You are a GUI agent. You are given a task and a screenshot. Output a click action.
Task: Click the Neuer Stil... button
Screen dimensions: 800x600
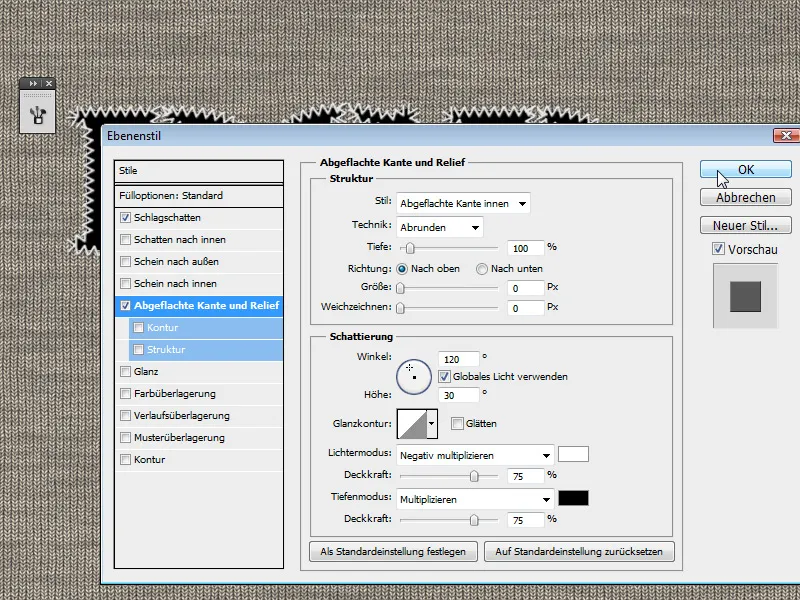point(746,225)
